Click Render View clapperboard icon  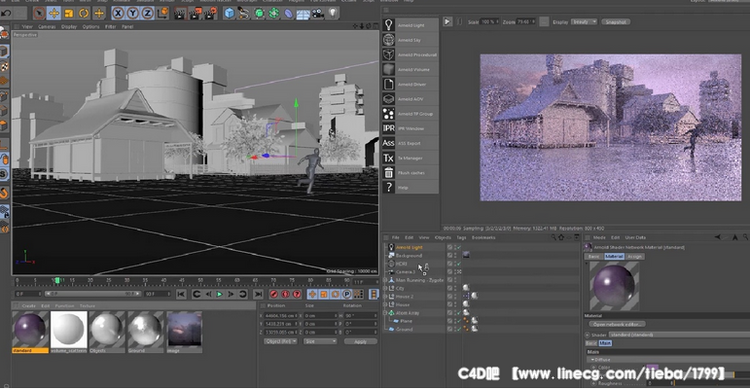[x=180, y=13]
